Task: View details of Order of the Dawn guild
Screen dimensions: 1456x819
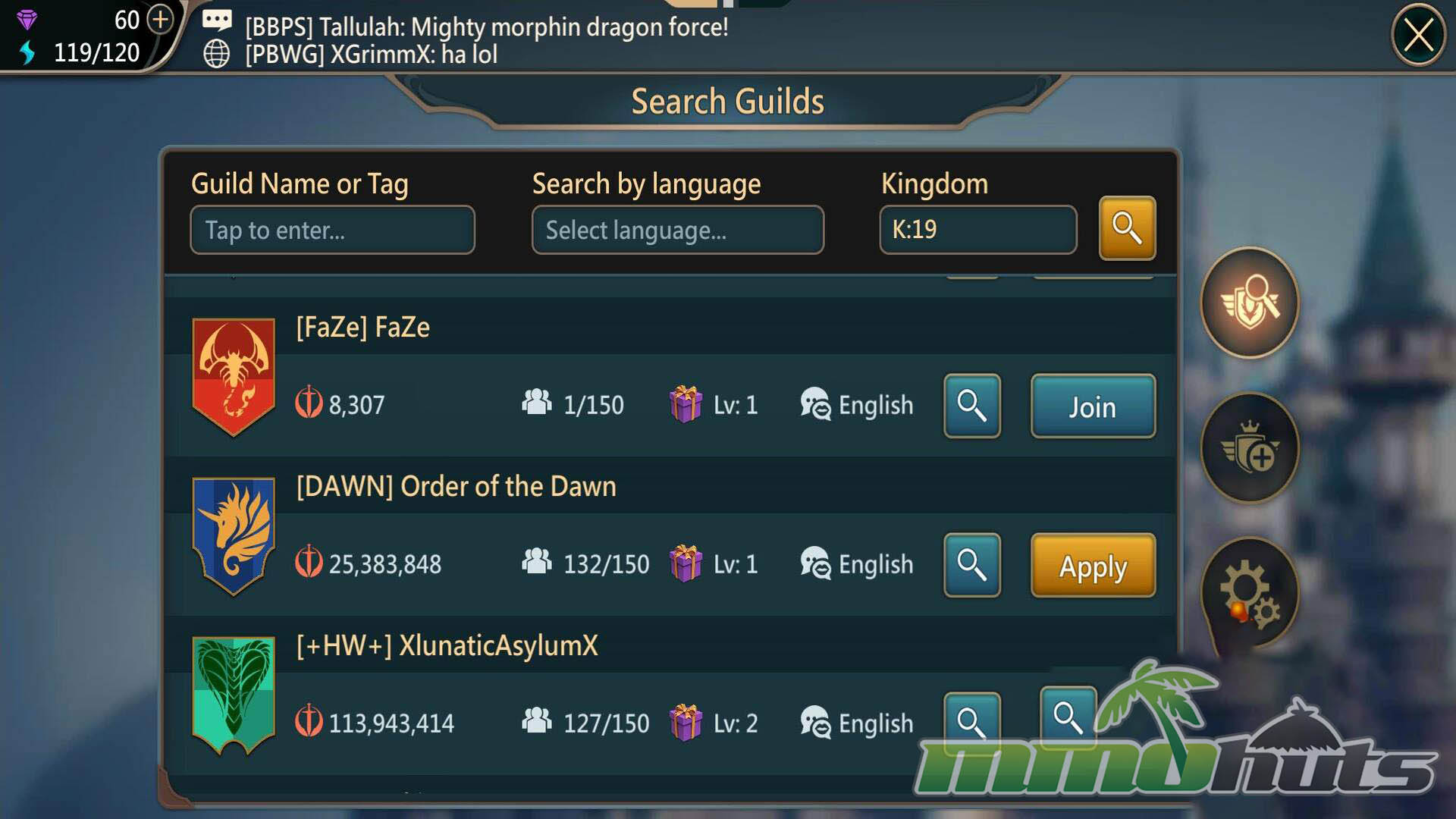Action: click(x=971, y=565)
